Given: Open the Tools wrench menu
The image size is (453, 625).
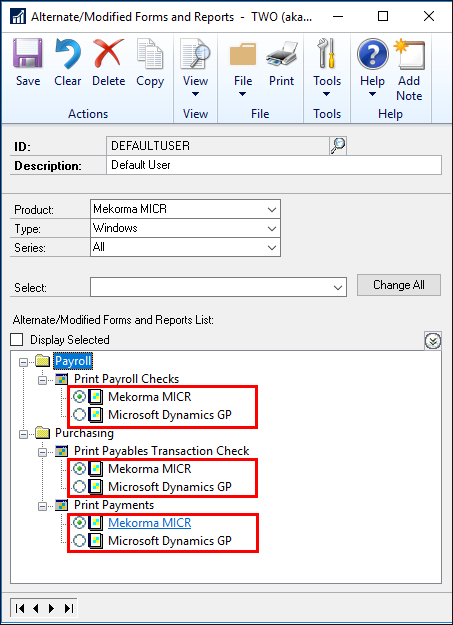Looking at the screenshot, I should pyautogui.click(x=327, y=67).
